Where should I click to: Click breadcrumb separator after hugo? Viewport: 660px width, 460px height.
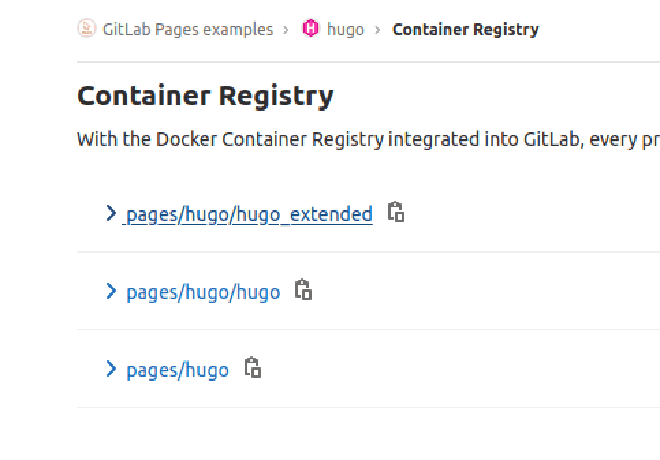[378, 30]
